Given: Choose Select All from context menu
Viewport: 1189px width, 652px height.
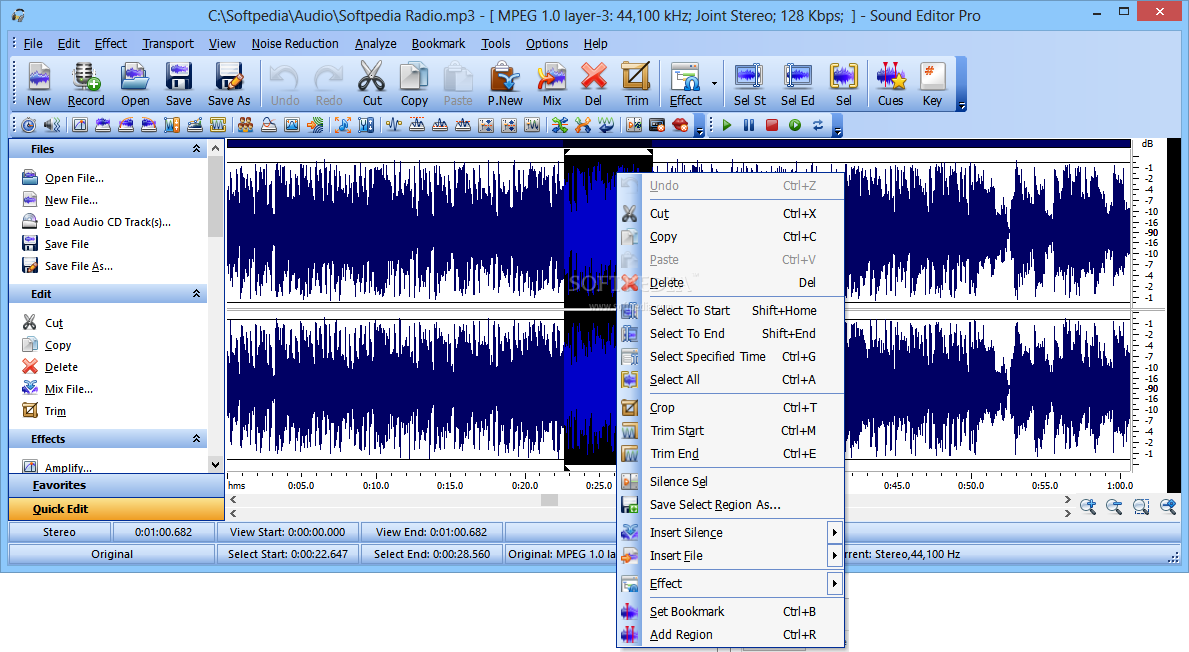Looking at the screenshot, I should (x=731, y=379).
